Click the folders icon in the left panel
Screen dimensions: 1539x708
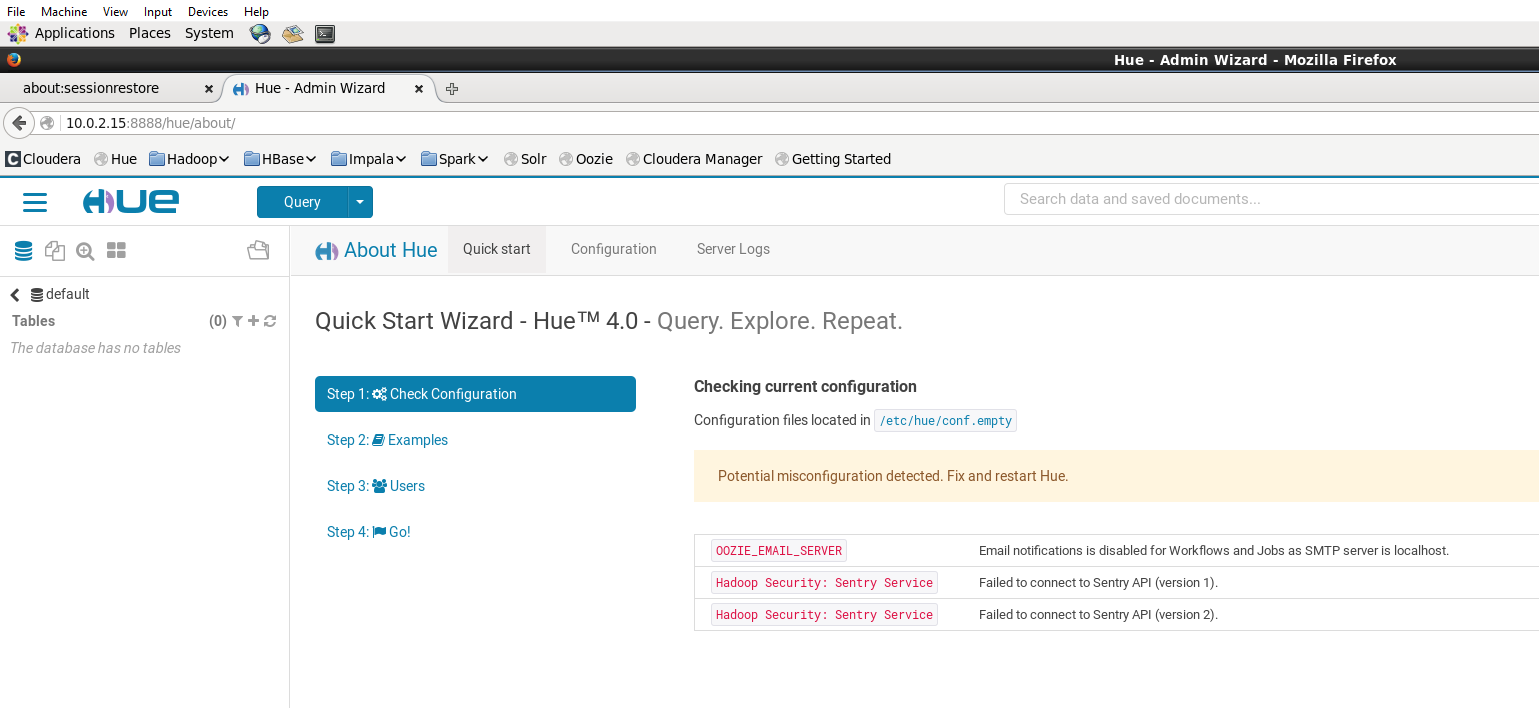tap(258, 251)
